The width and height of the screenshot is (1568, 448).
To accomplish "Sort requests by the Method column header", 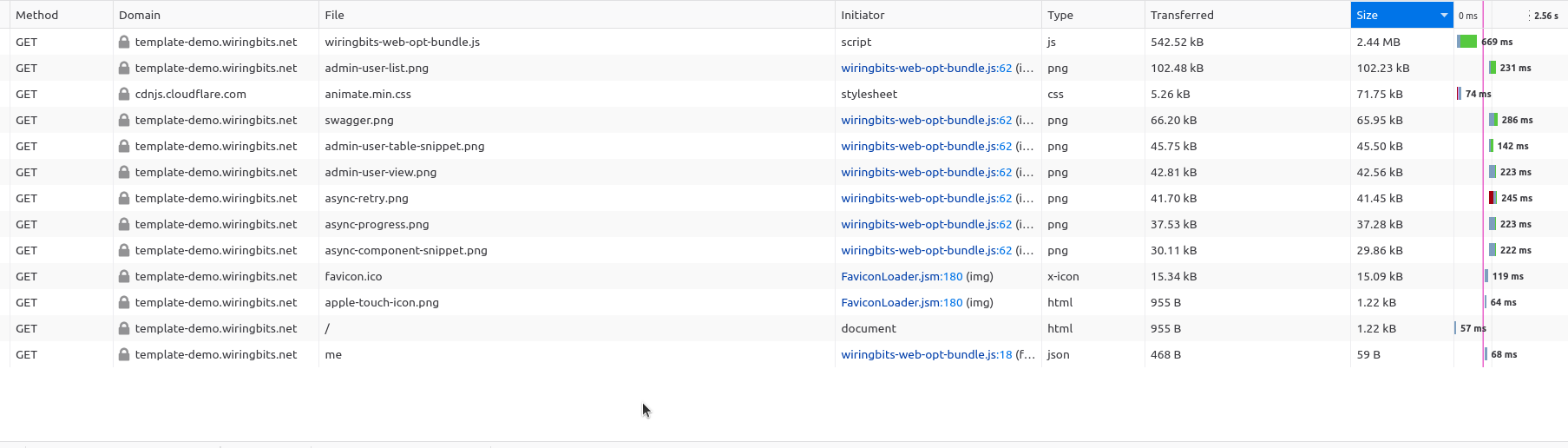I will [x=61, y=15].
